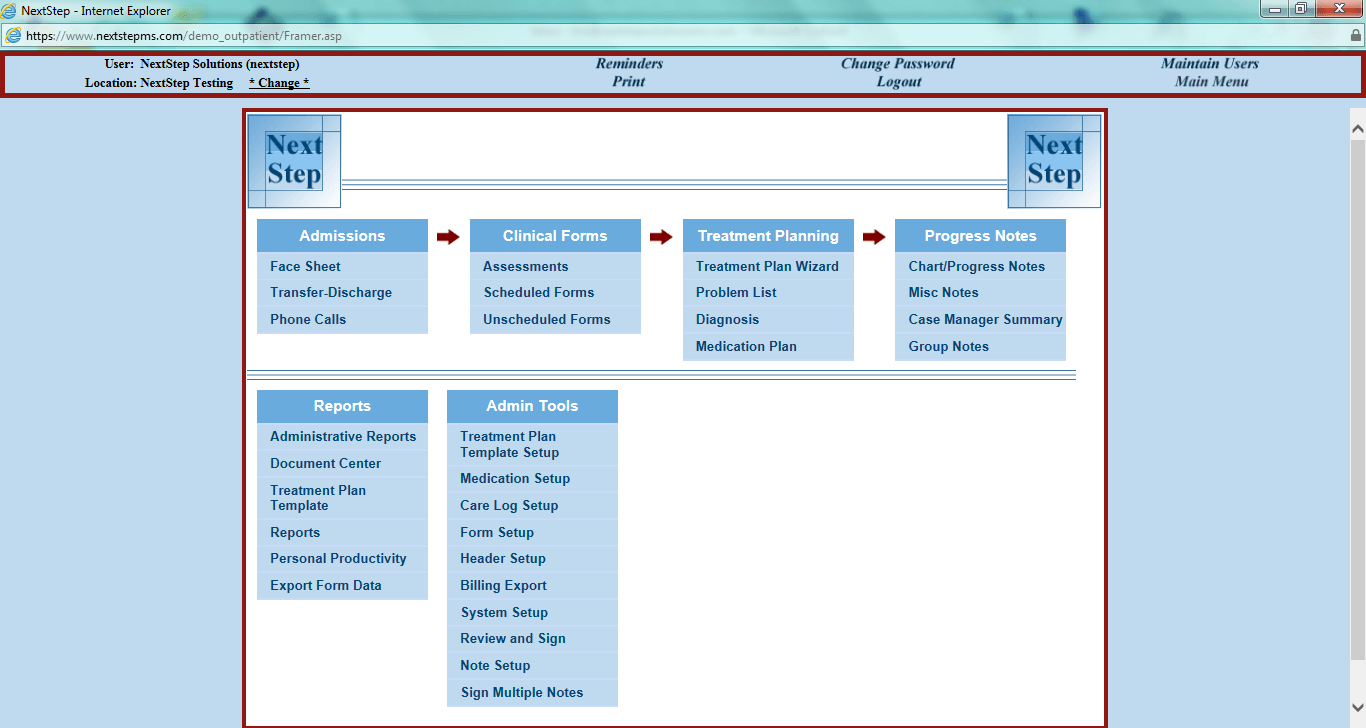Click the NextStep logo on the left

[x=294, y=160]
